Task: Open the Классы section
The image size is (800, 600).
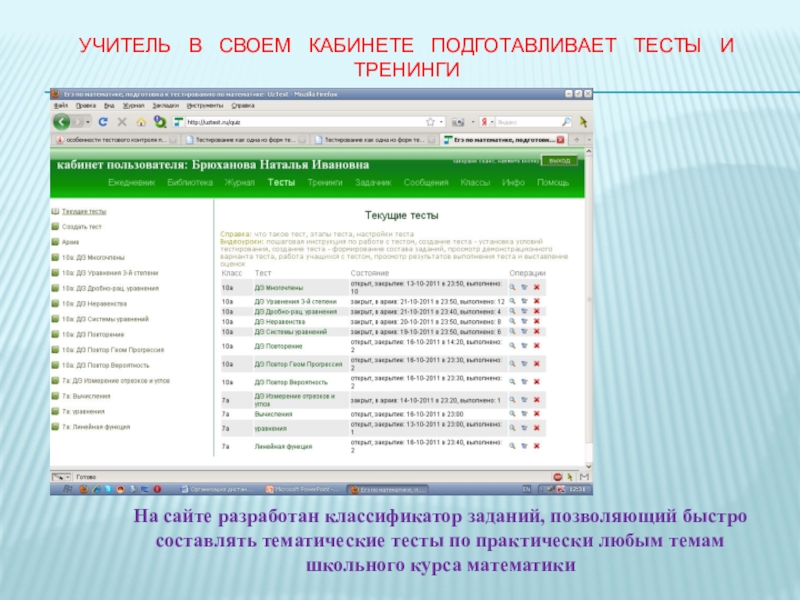Action: 475,183
